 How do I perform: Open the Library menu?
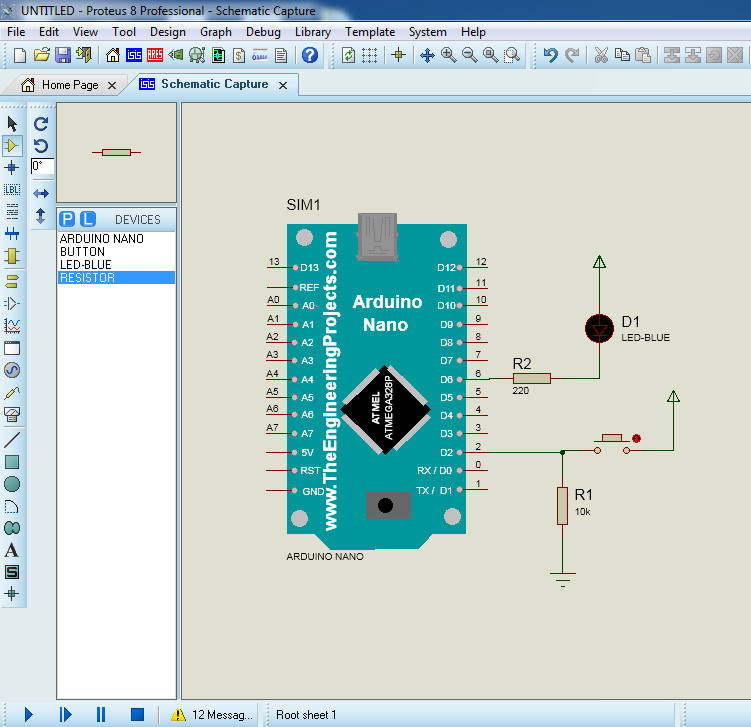313,32
